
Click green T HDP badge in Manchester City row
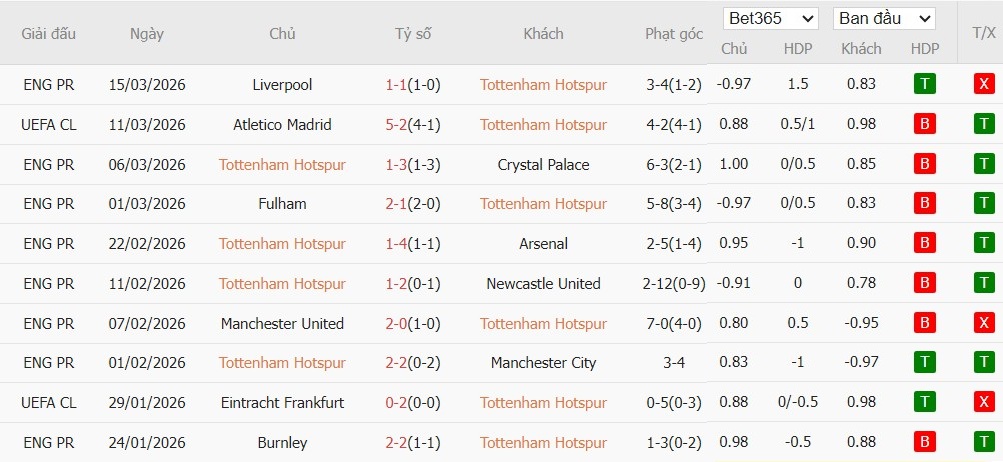[925, 362]
